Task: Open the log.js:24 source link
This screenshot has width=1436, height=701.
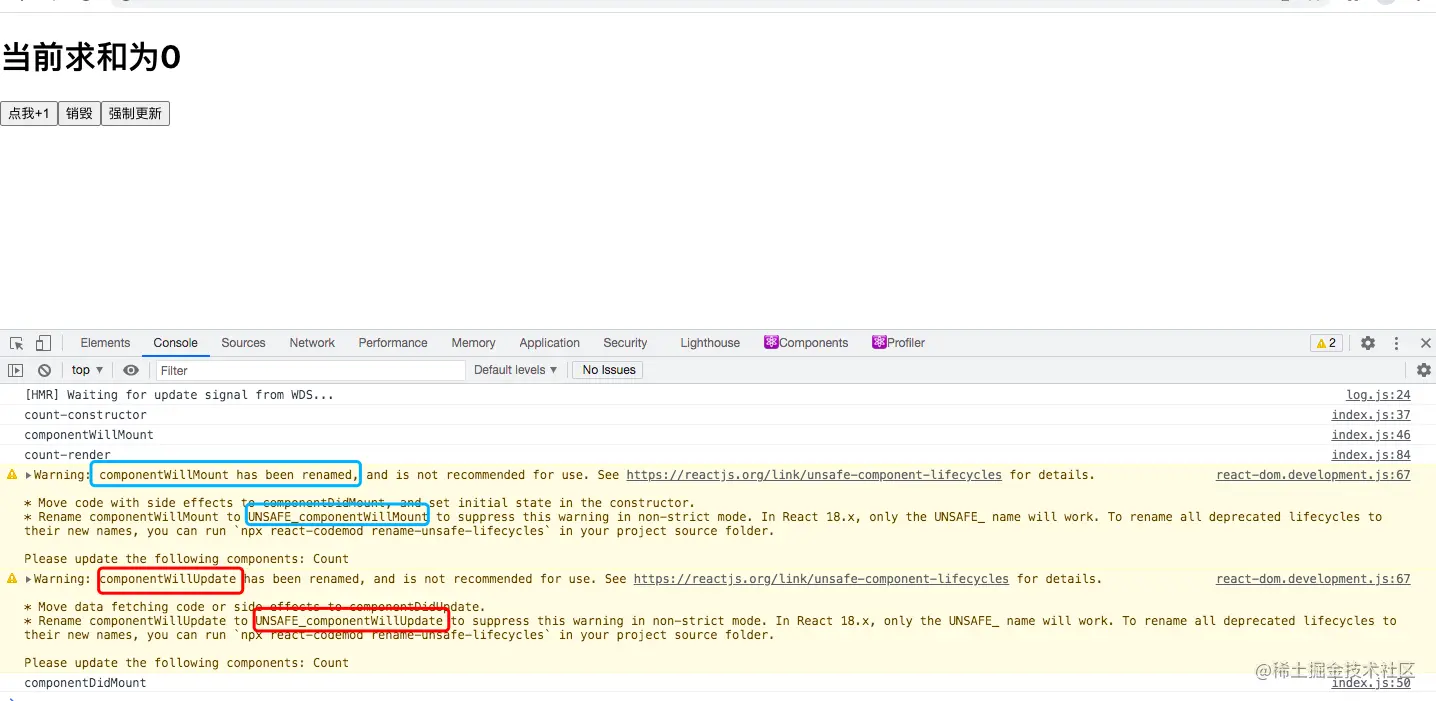Action: coord(1378,395)
